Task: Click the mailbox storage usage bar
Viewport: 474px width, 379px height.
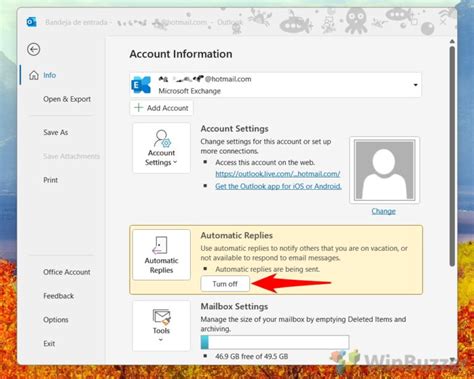Action: click(x=275, y=342)
